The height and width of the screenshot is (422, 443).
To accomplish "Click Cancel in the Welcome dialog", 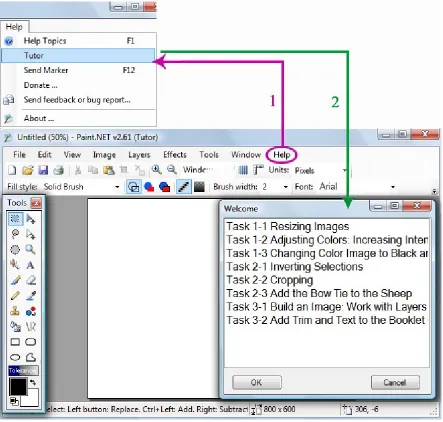I will click(395, 382).
